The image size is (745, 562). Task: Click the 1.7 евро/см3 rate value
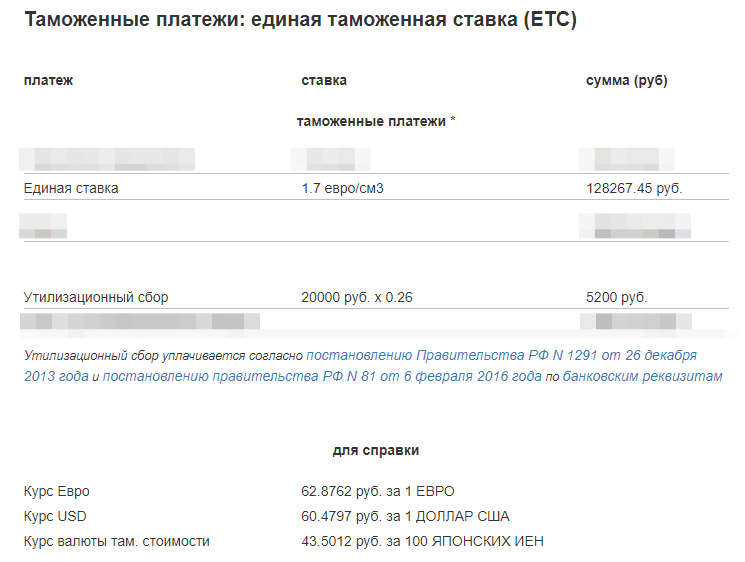[x=343, y=189]
